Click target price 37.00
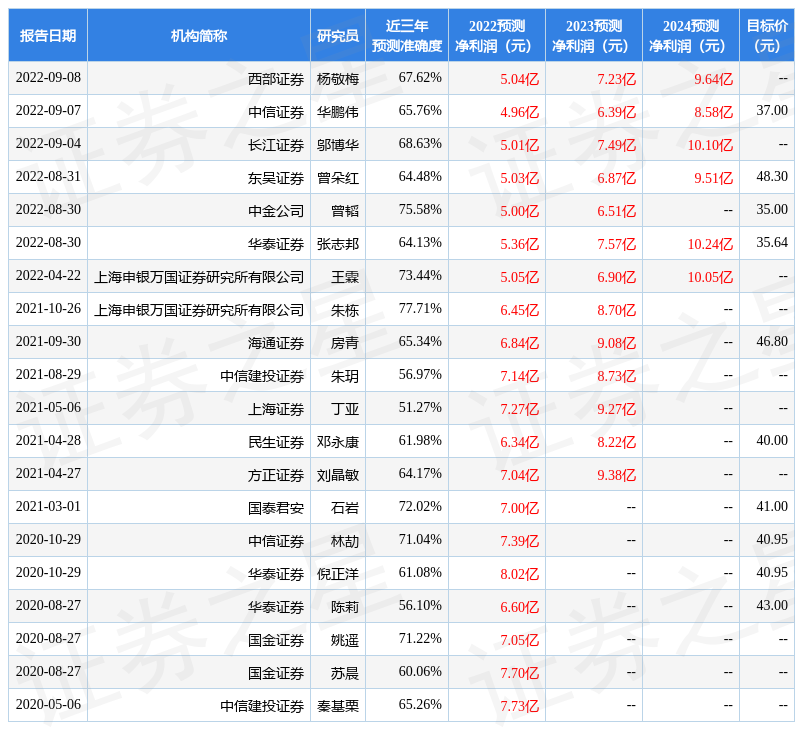 coord(772,111)
